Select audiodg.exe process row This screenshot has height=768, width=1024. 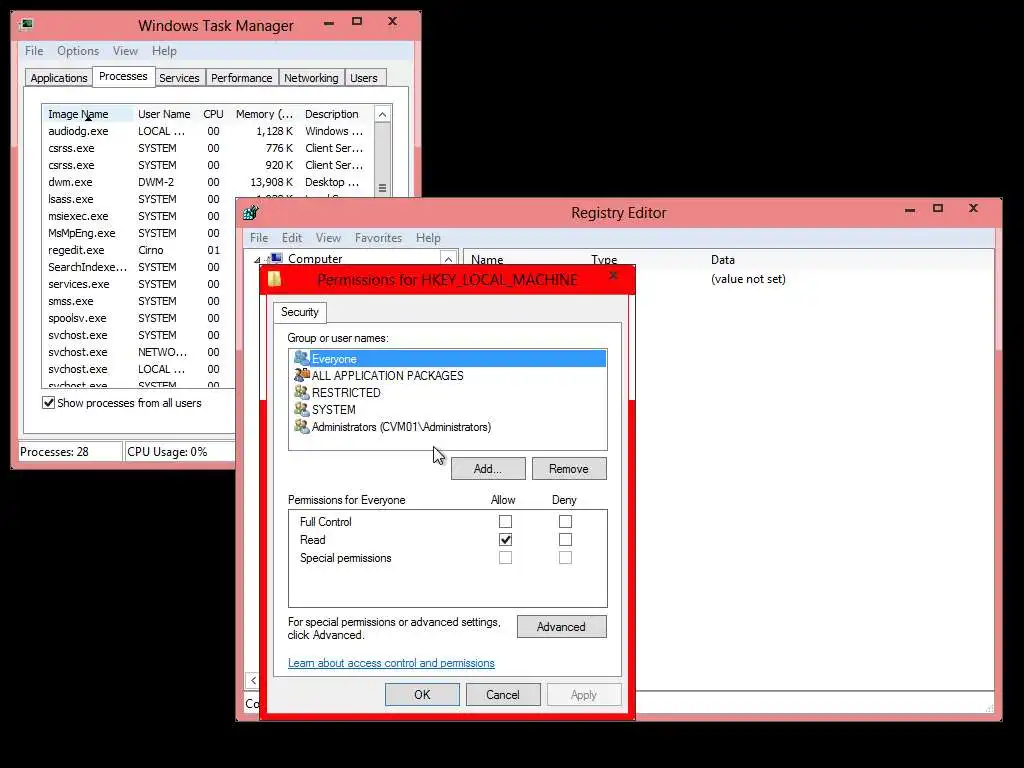point(208,131)
